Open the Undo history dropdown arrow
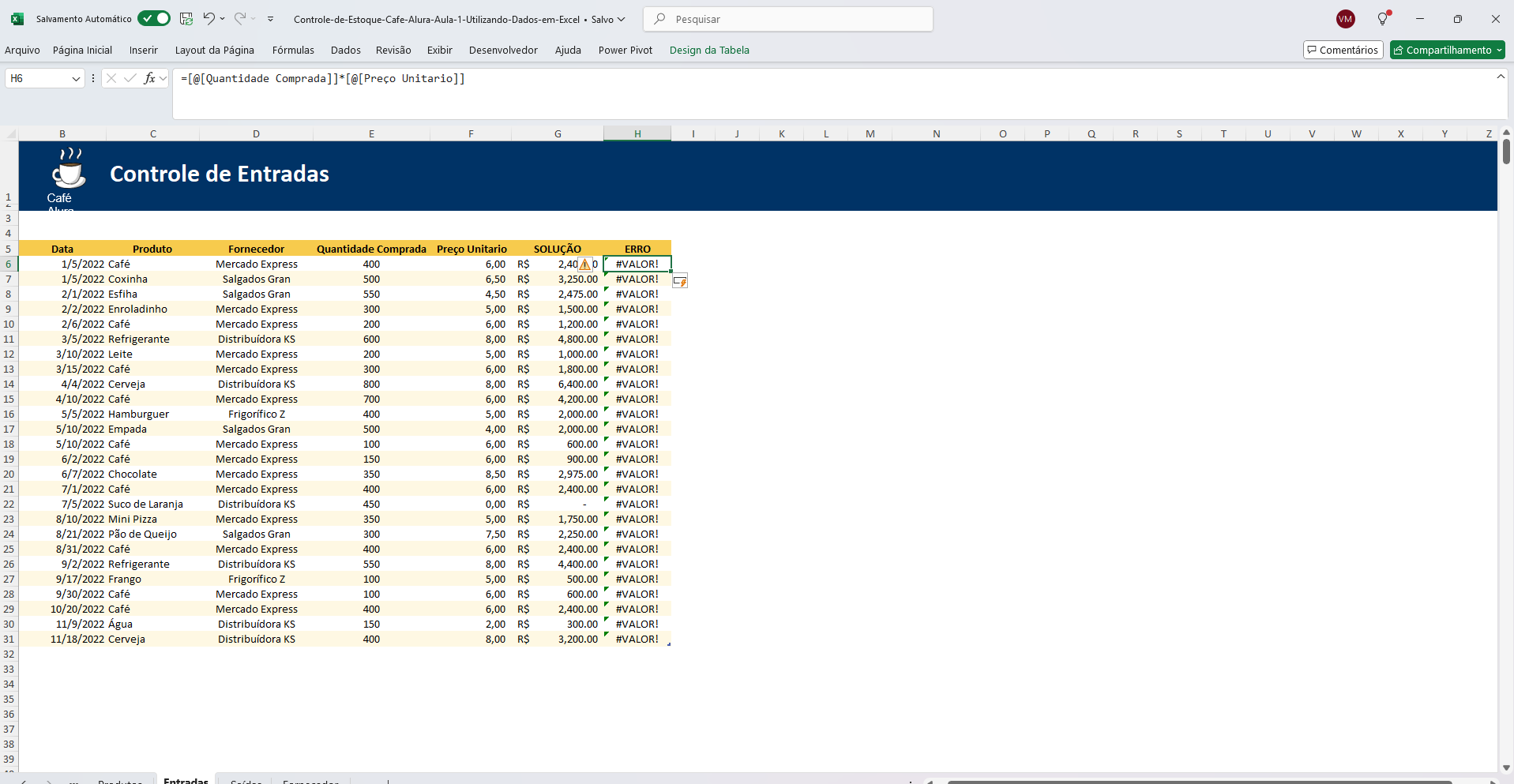The image size is (1514, 784). 223,19
